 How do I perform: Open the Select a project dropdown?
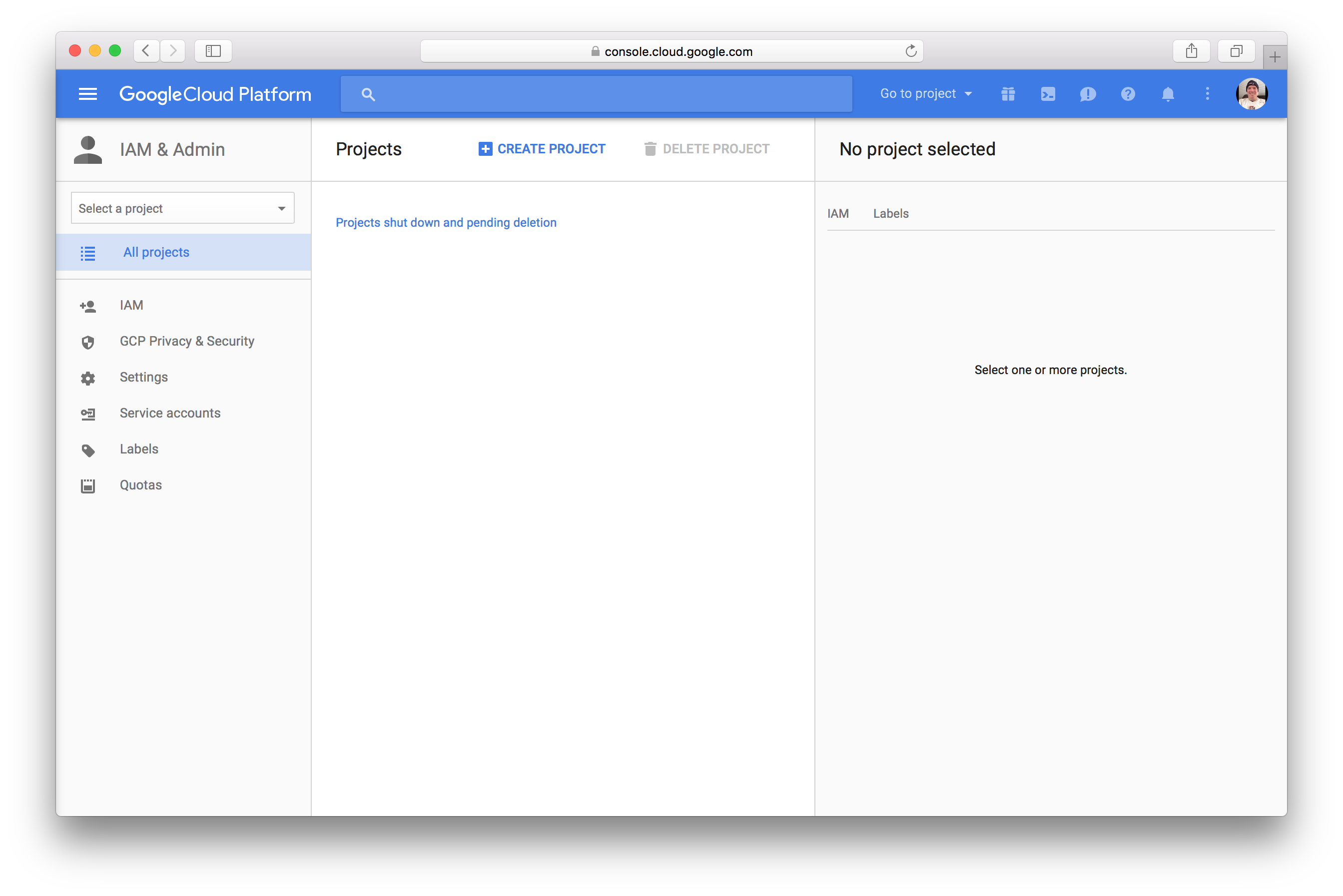coord(182,208)
